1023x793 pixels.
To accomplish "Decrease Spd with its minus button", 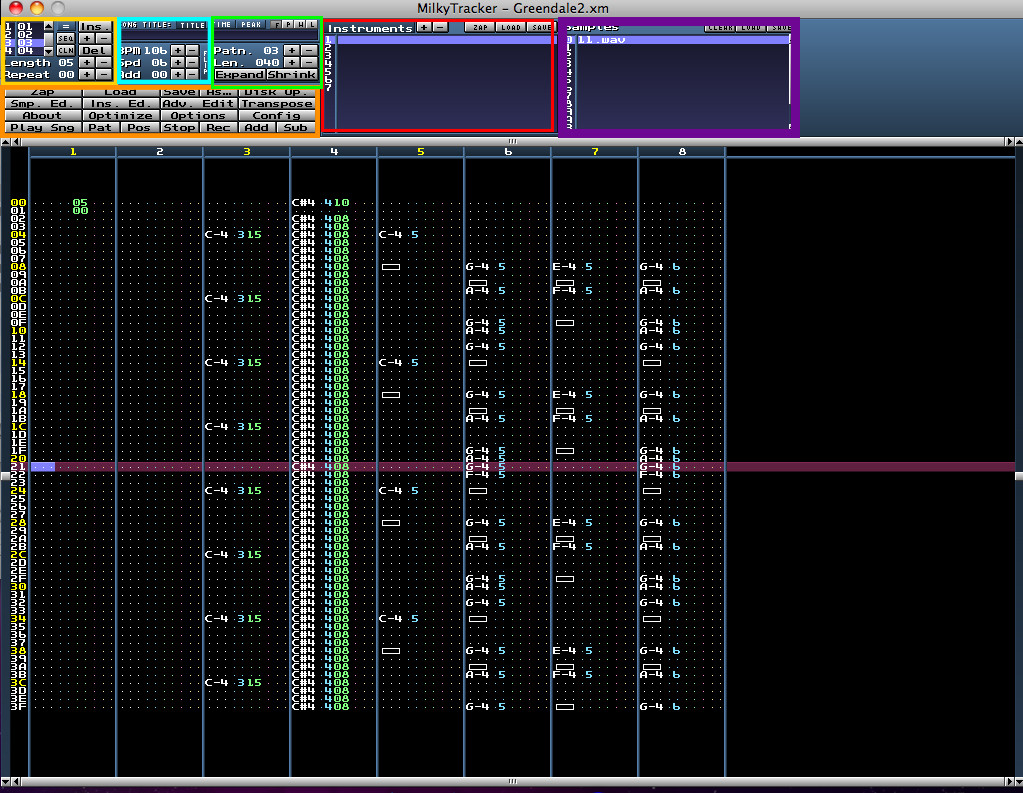I will 192,63.
